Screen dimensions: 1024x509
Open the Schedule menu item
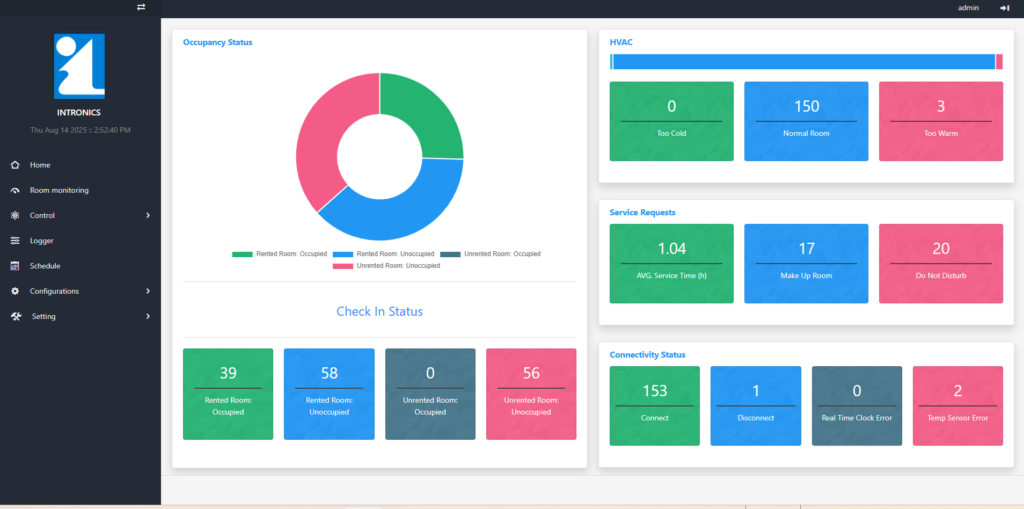(x=45, y=266)
